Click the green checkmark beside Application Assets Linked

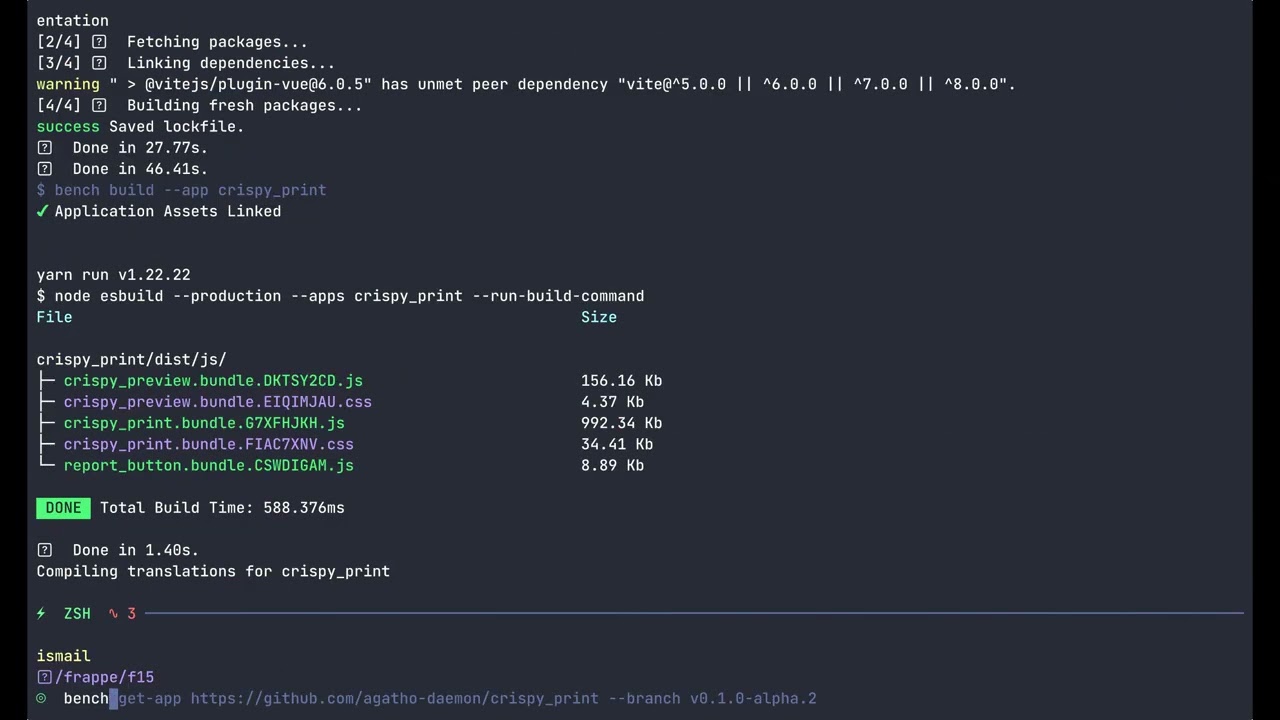[42, 211]
